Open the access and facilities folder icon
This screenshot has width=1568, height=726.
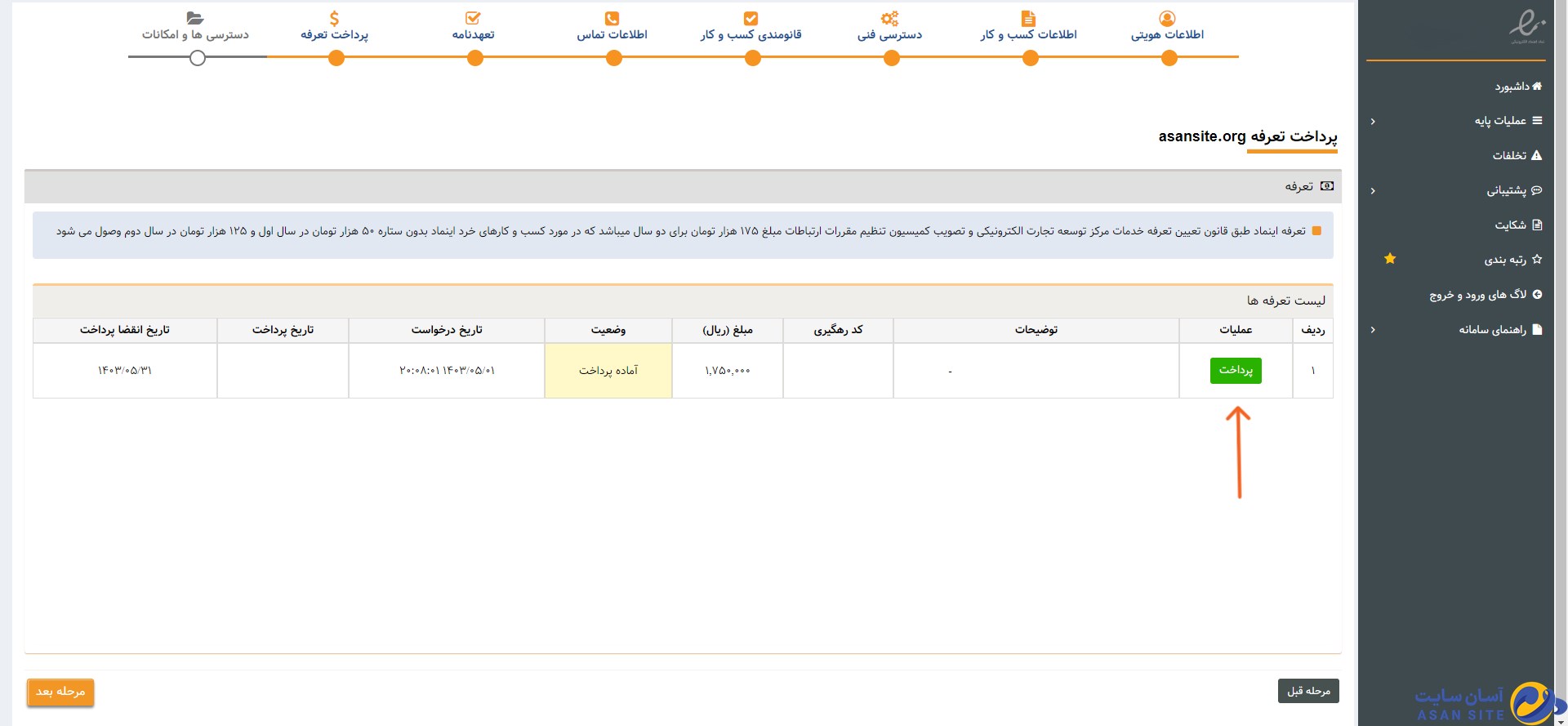[195, 18]
